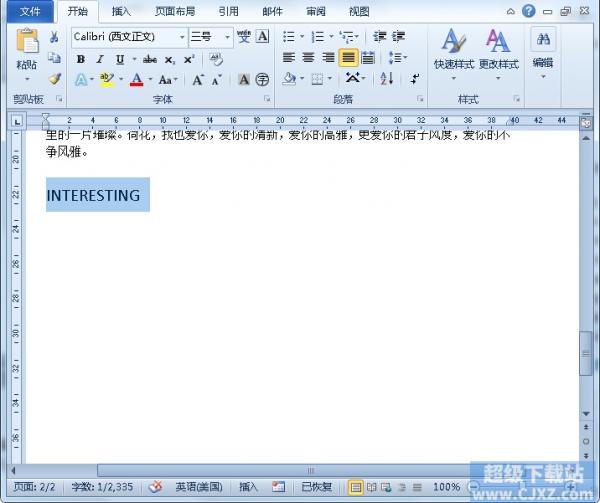Apply red font color
This screenshot has width=600, height=503.
[x=137, y=80]
